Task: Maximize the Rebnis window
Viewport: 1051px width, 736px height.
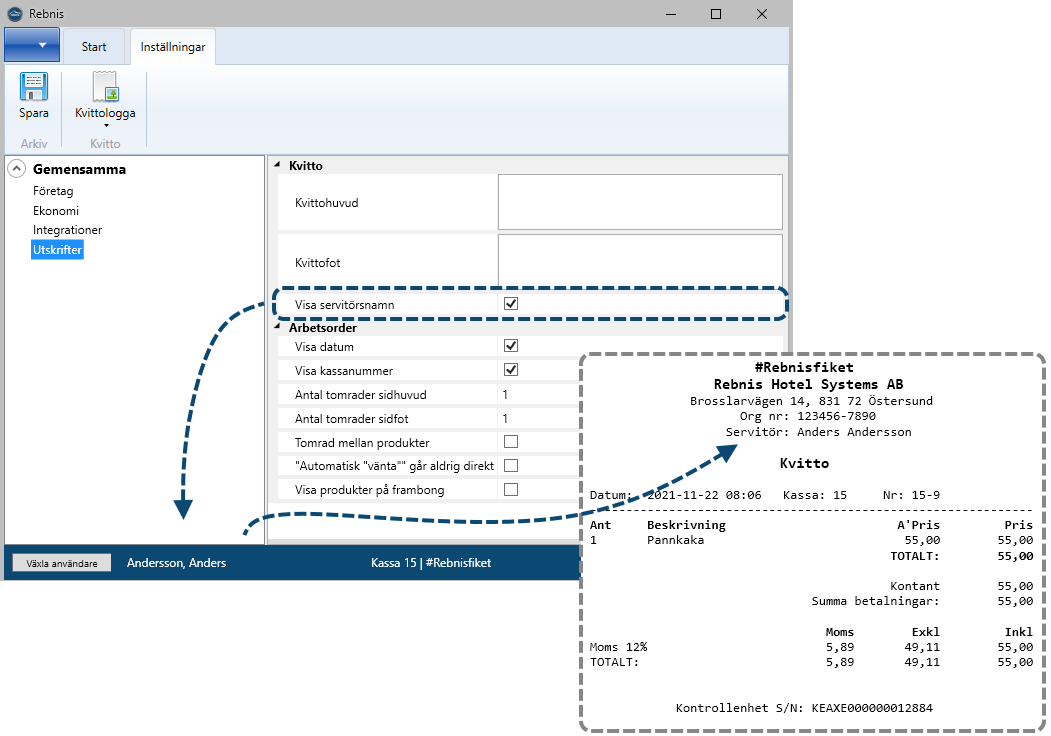Action: (x=716, y=13)
